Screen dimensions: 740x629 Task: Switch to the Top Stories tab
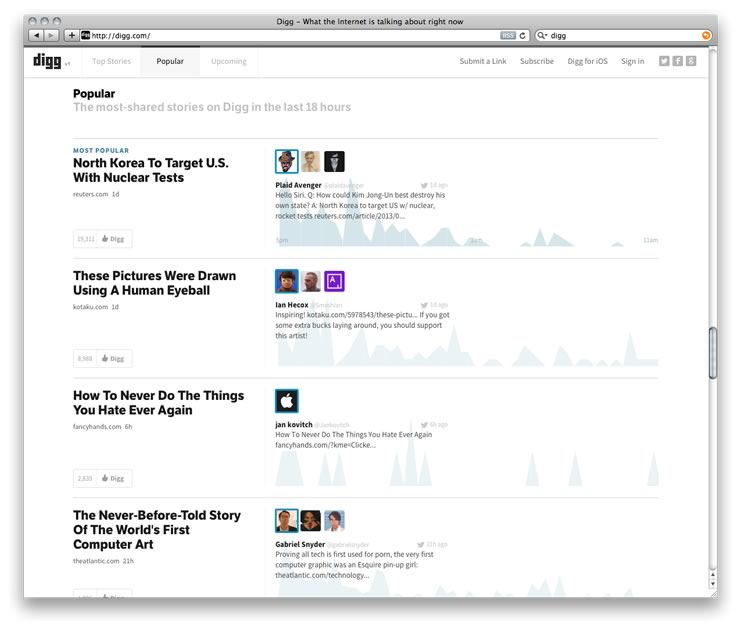tap(111, 61)
